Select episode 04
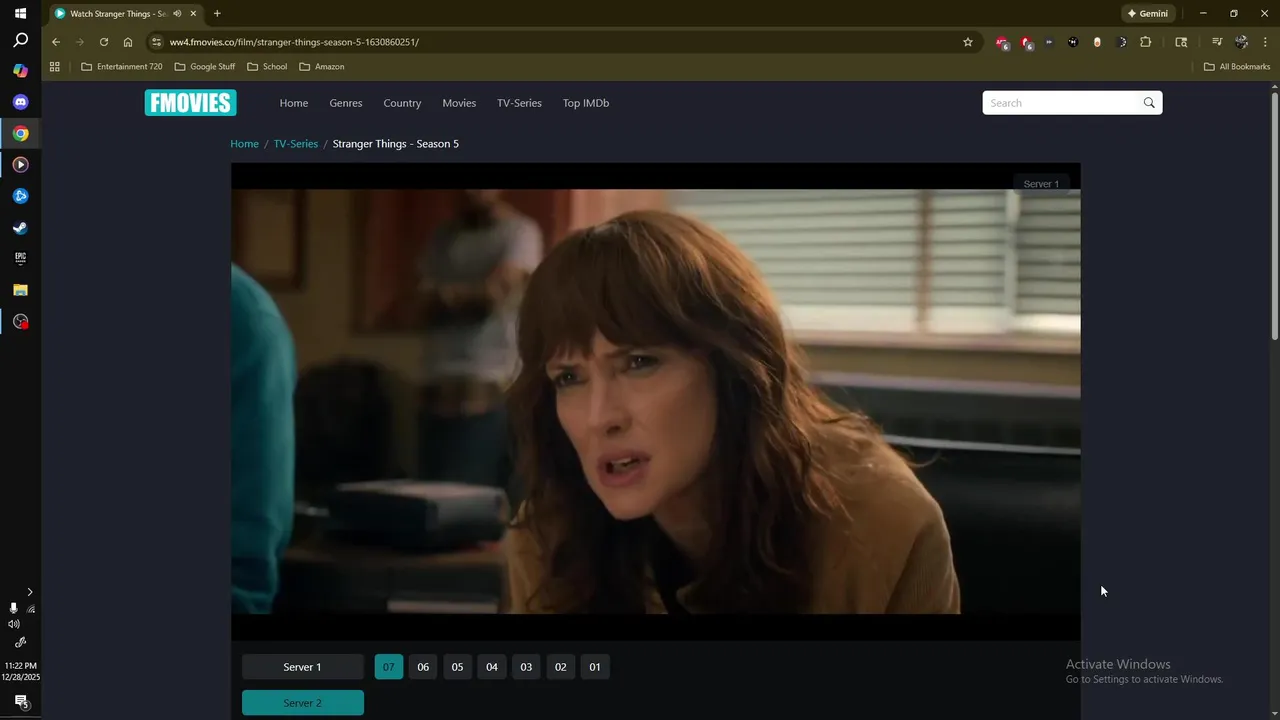Screen dimensions: 1280x720 (x=492, y=667)
